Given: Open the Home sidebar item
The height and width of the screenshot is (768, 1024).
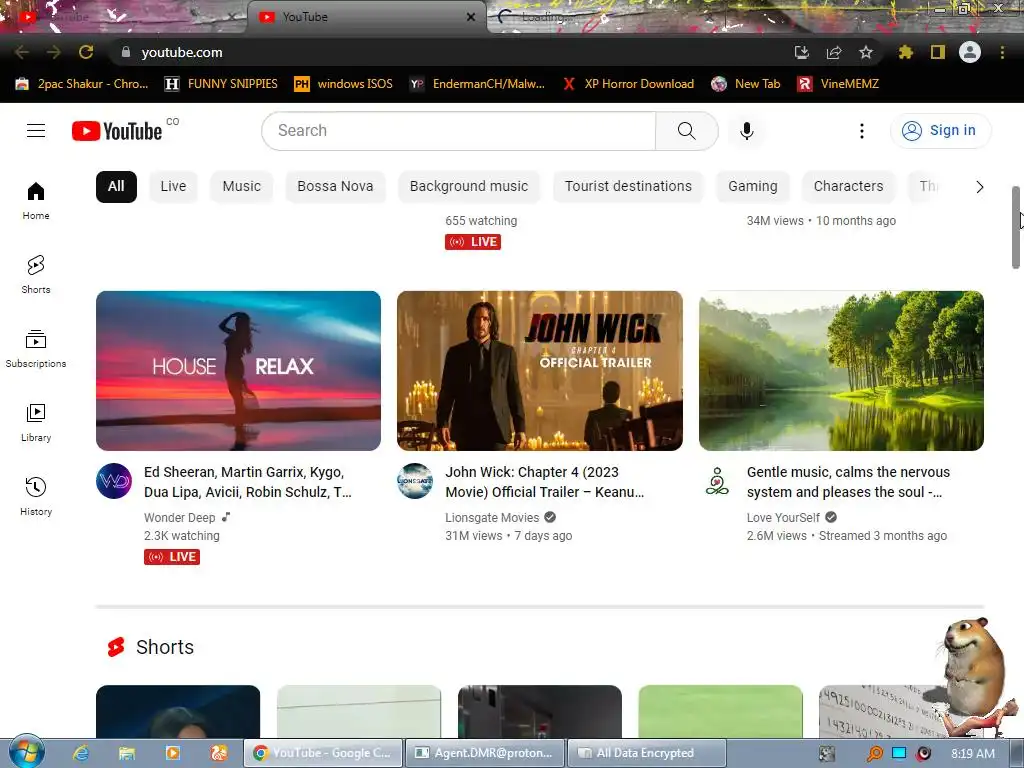Looking at the screenshot, I should click(36, 200).
